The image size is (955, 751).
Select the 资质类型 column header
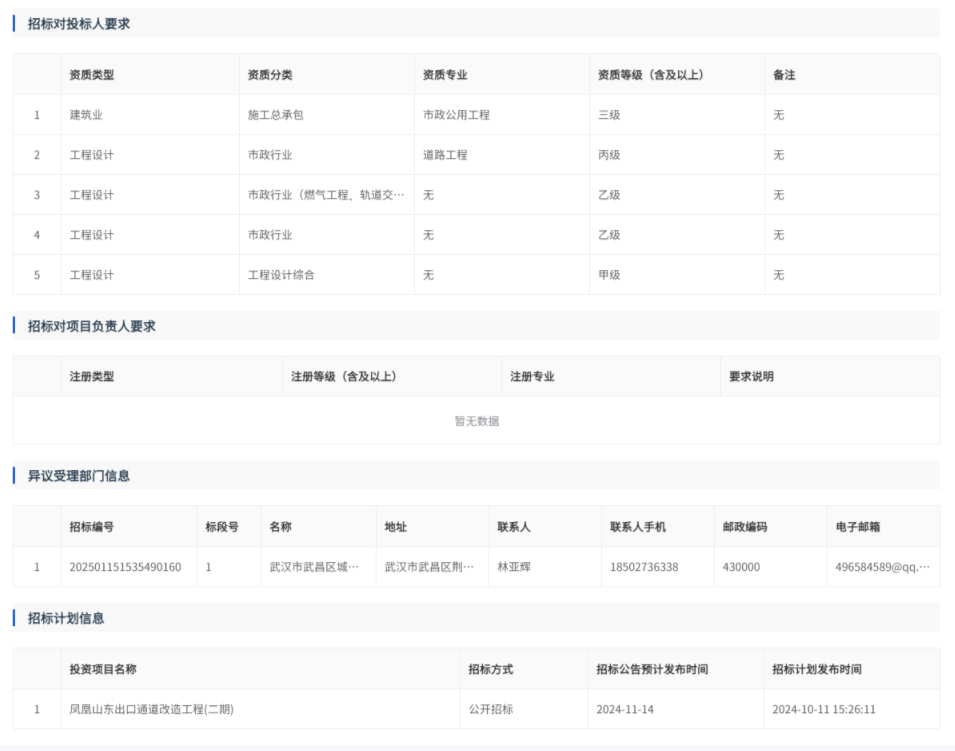coord(92,75)
